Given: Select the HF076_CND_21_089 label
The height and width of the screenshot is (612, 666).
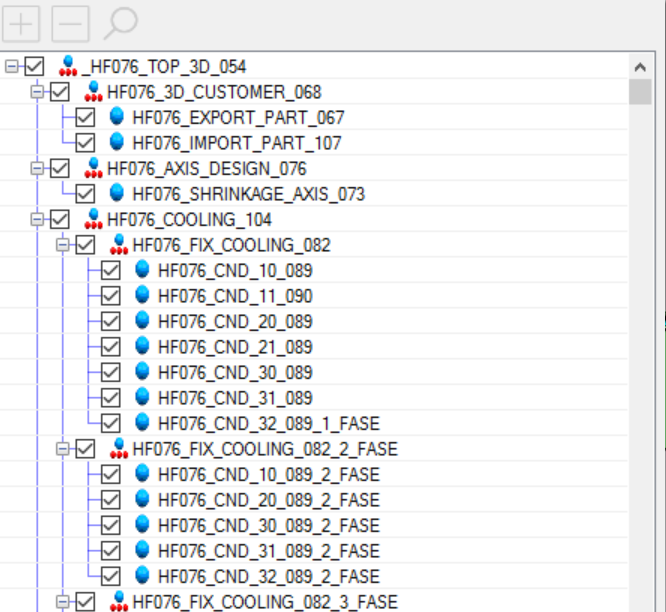Looking at the screenshot, I should tap(235, 347).
